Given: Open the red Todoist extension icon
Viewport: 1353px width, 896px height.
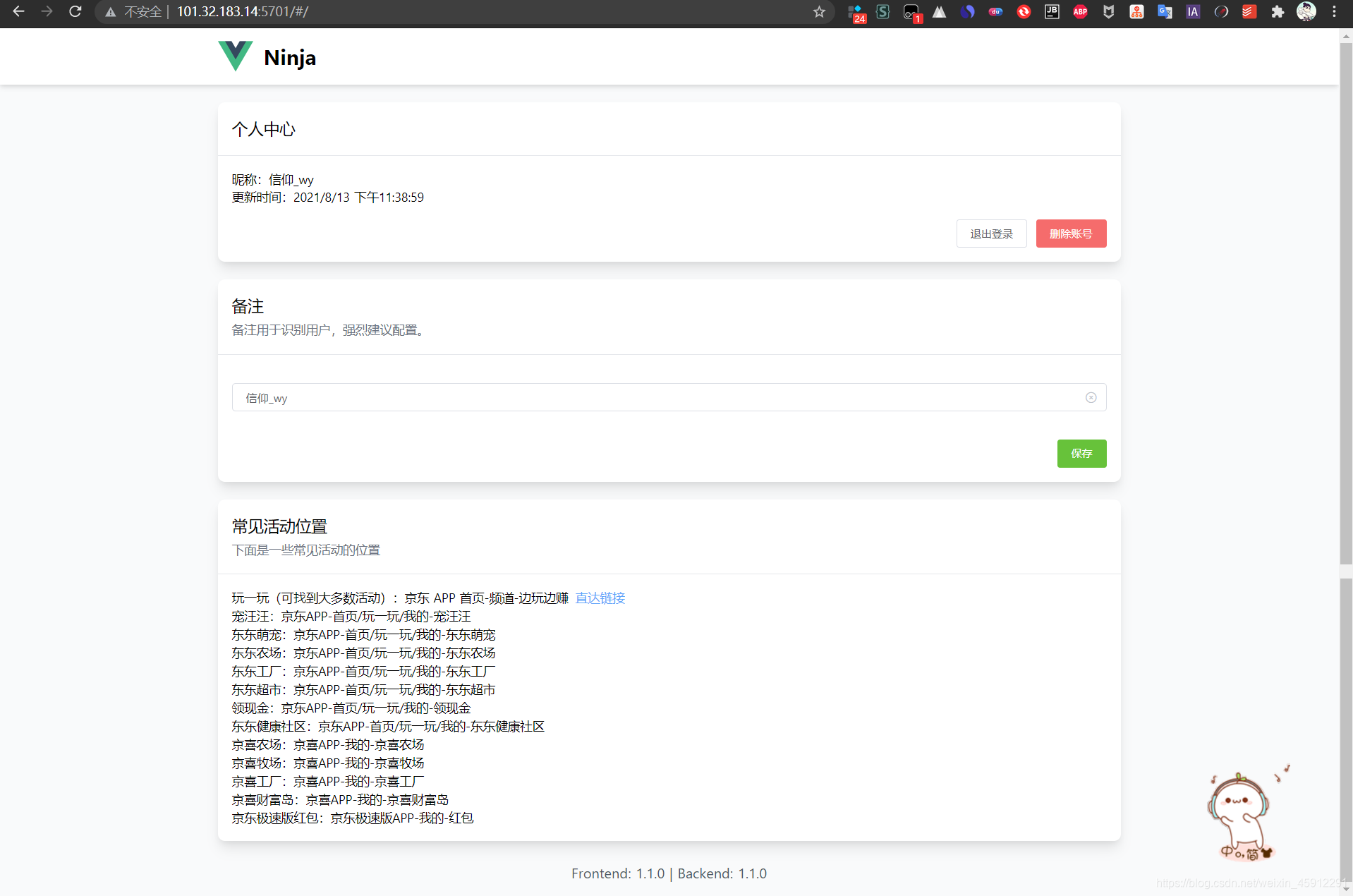Looking at the screenshot, I should [1249, 12].
